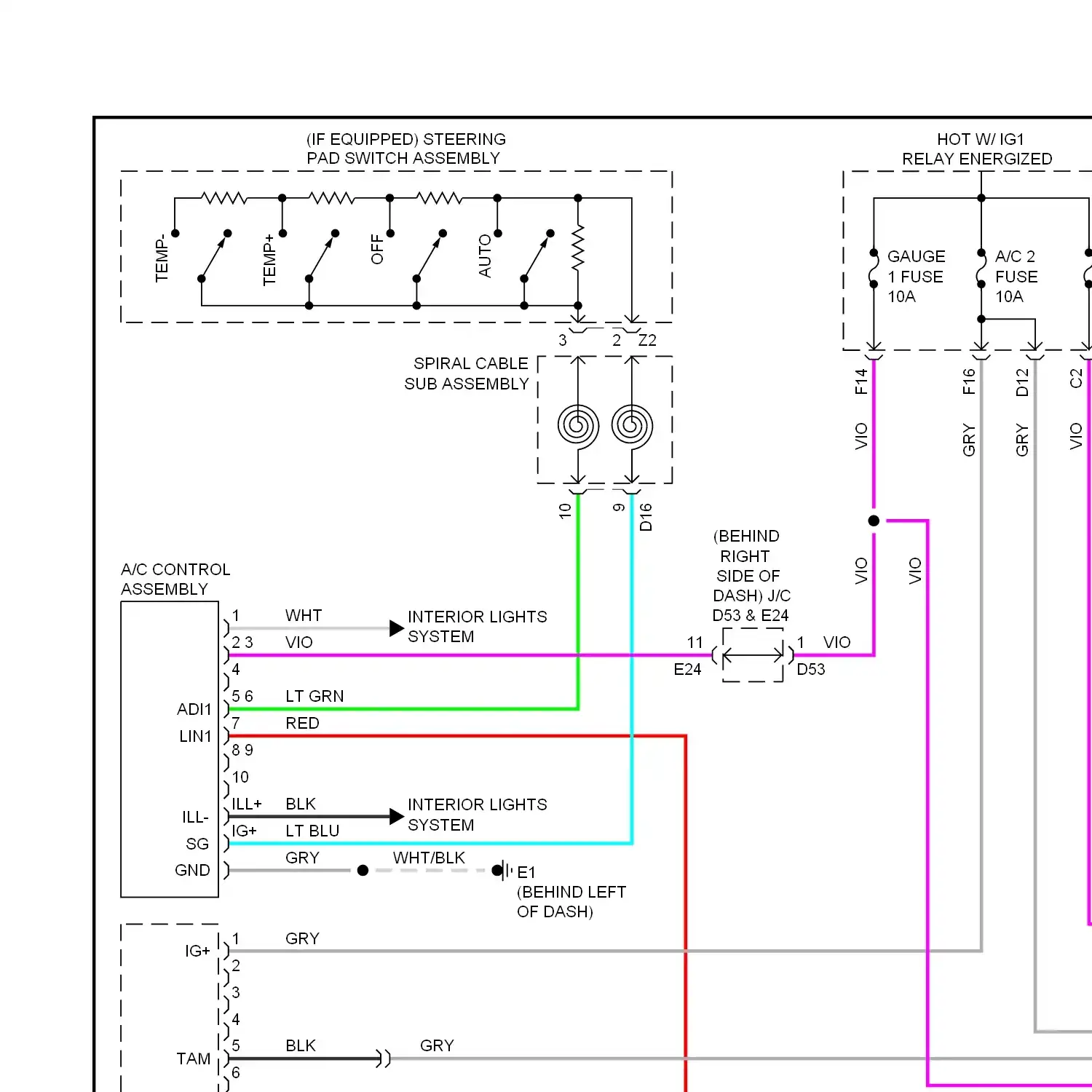
Task: Click the J/C D53 & E24 connector symbol
Action: click(753, 655)
